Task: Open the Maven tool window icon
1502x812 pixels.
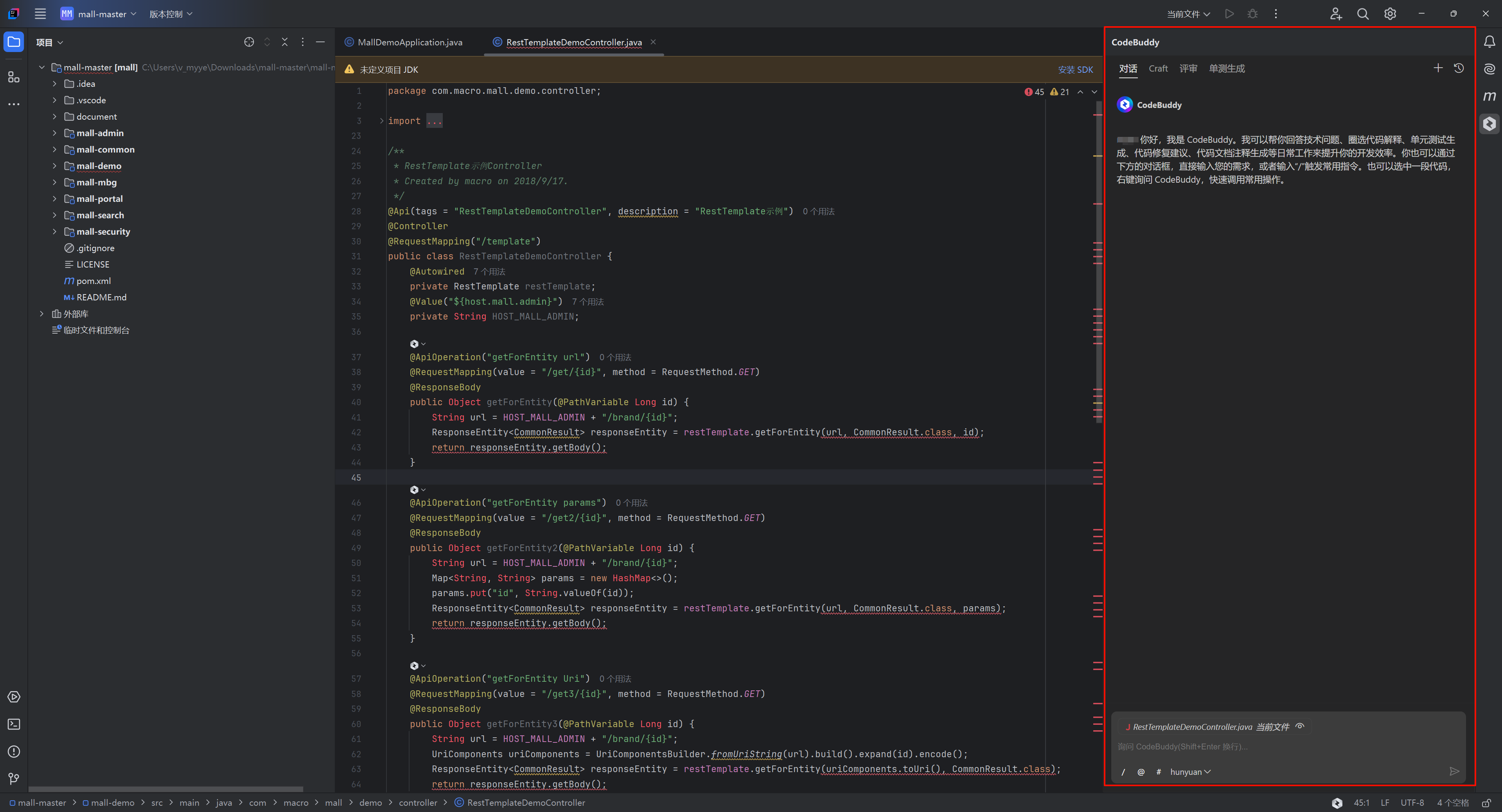Action: (1489, 96)
